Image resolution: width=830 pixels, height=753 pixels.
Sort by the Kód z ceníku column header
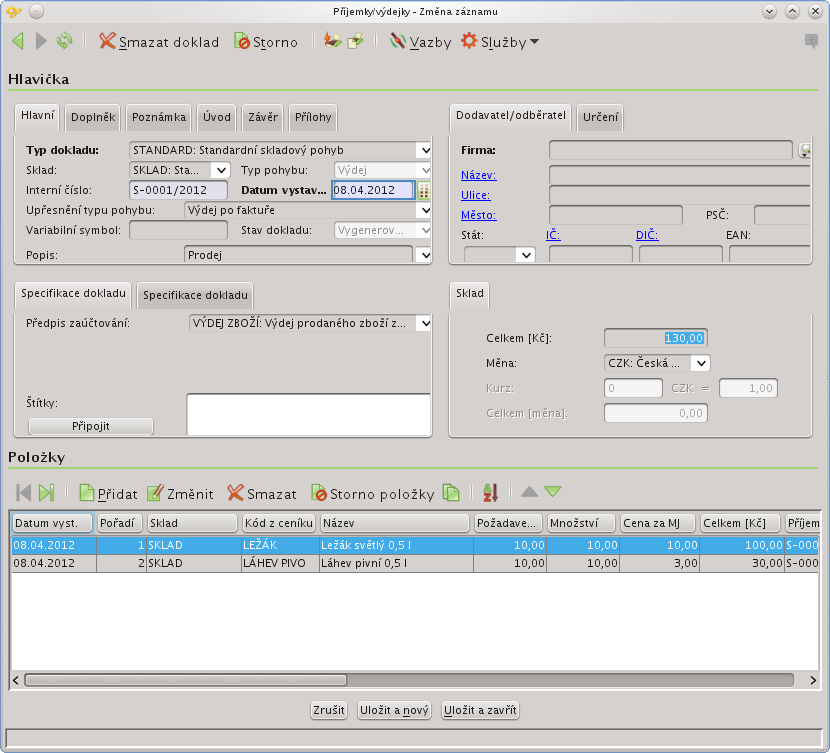click(x=278, y=523)
